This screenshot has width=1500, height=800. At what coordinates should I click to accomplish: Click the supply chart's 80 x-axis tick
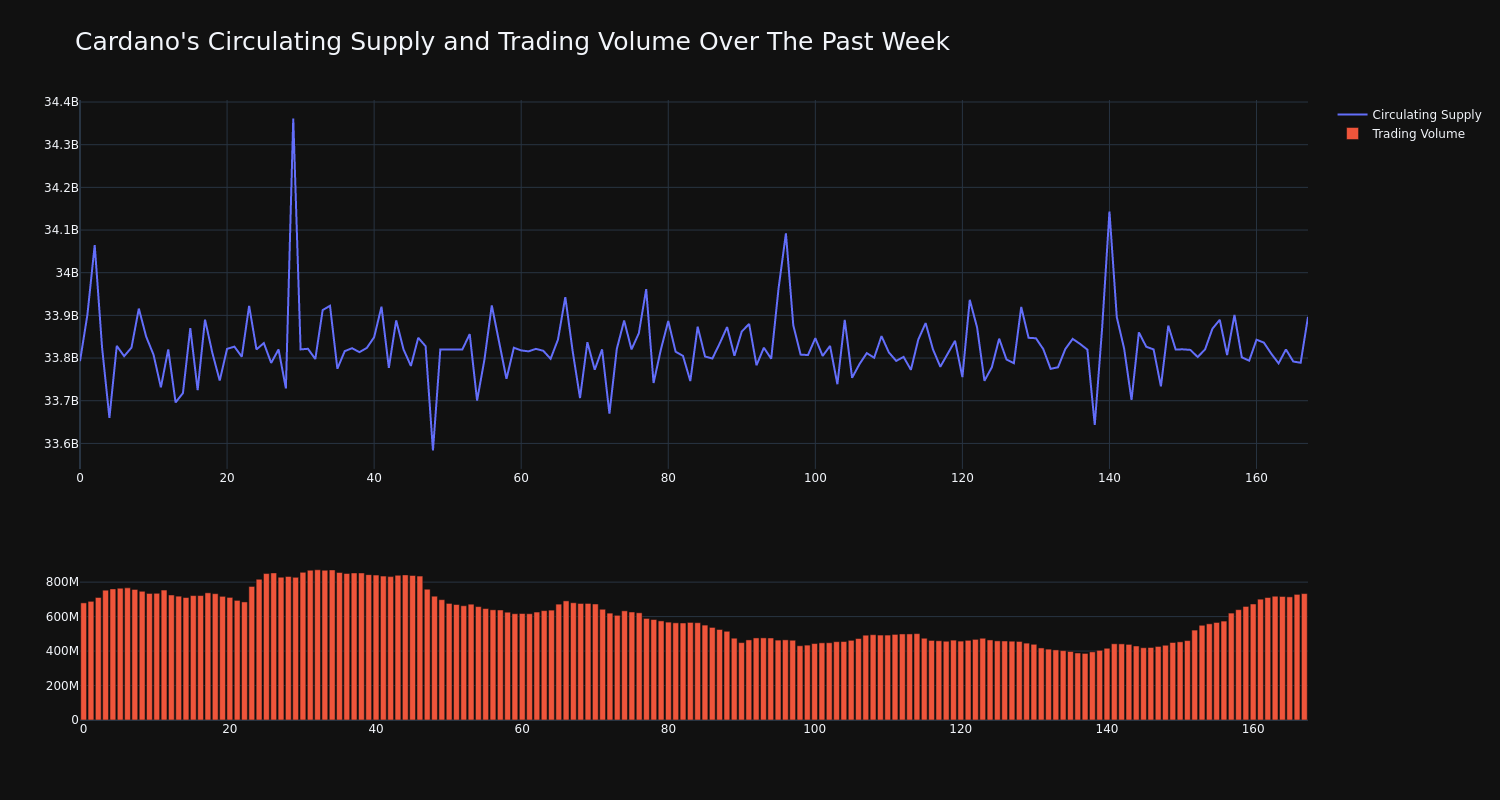[x=668, y=478]
